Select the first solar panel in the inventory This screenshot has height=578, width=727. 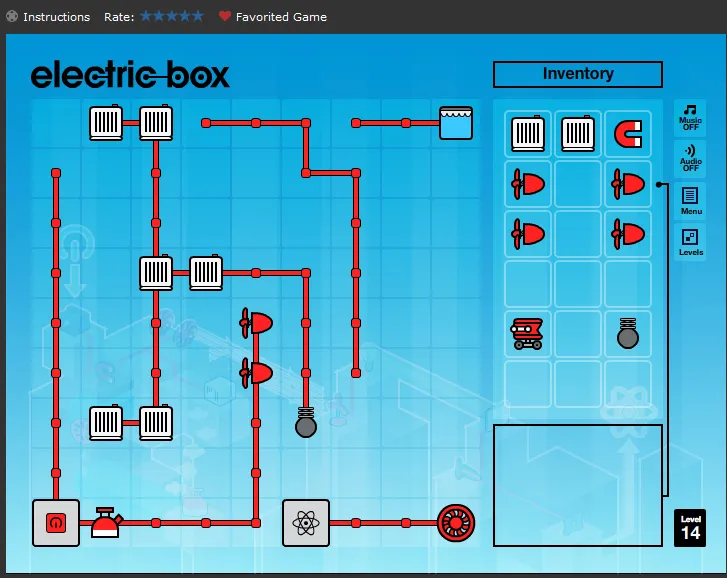point(528,133)
